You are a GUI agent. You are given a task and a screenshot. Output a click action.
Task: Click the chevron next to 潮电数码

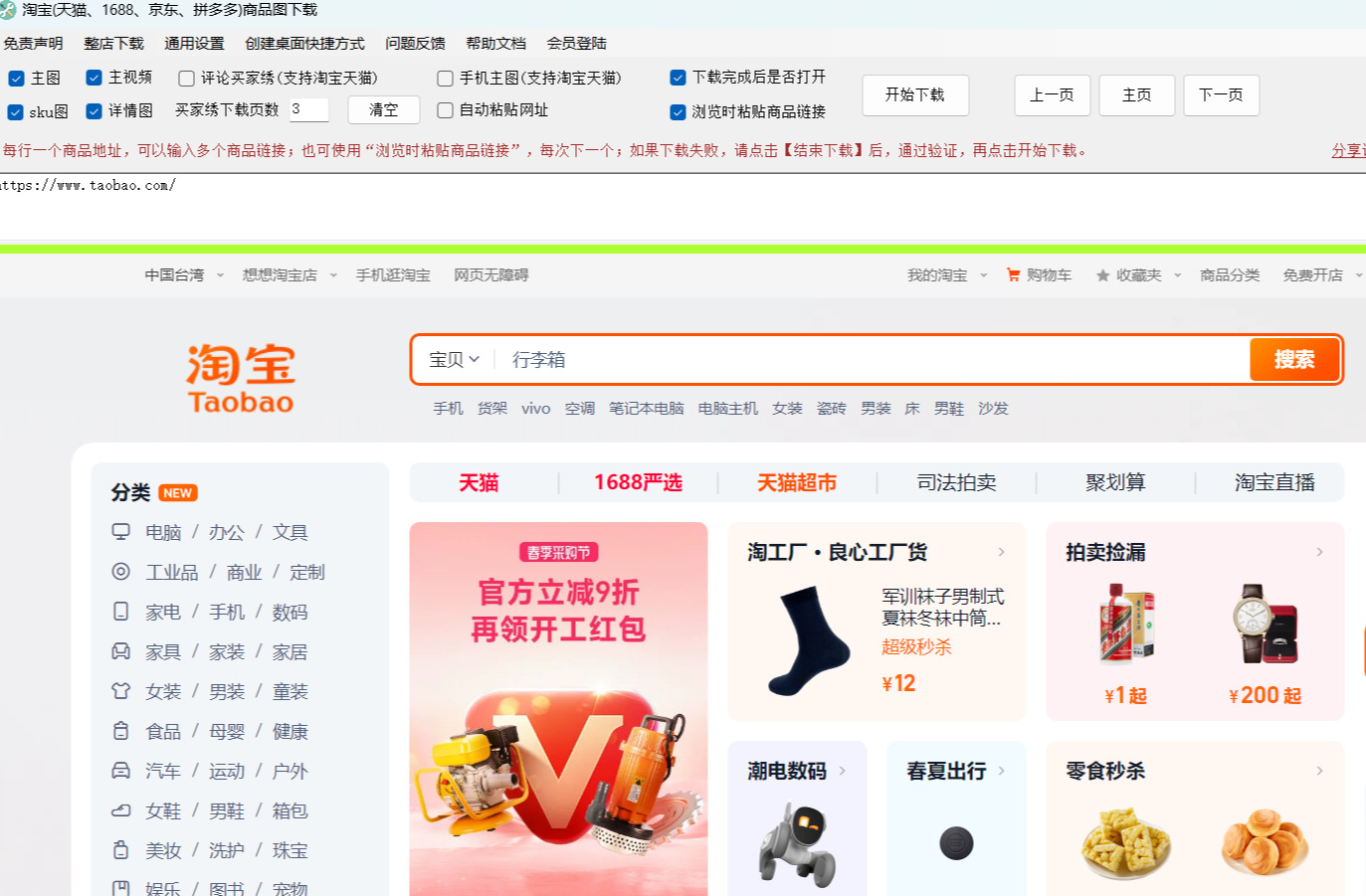(x=842, y=771)
